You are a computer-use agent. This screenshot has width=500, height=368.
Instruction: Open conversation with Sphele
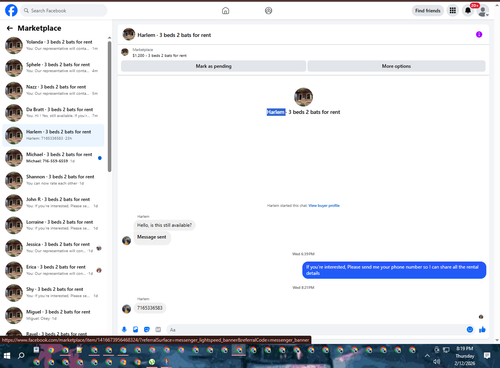point(53,68)
